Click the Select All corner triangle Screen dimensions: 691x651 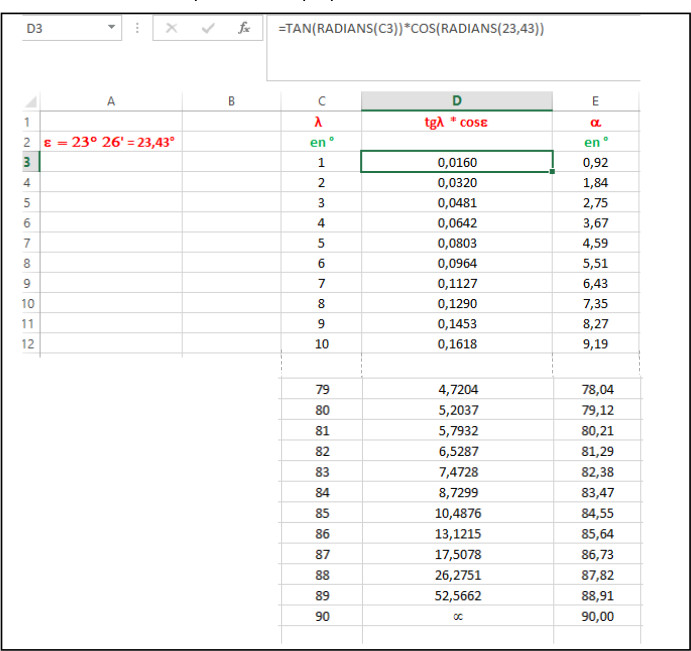[30, 101]
